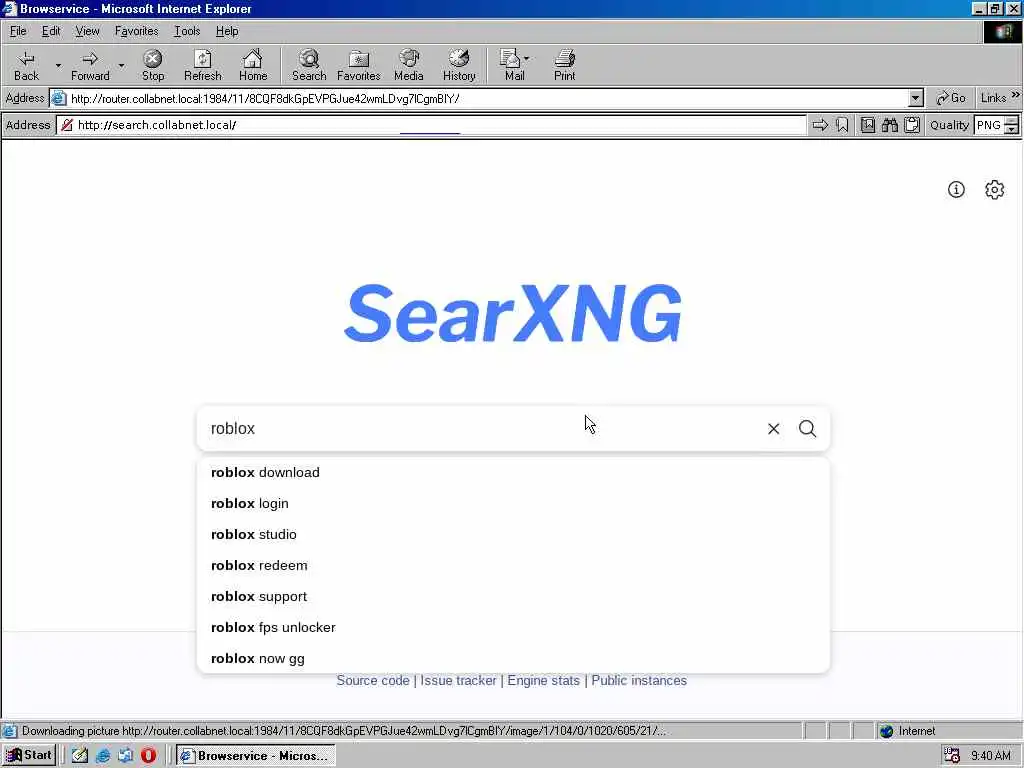Click the Opera icon in quick launch
The height and width of the screenshot is (768, 1024).
point(148,756)
